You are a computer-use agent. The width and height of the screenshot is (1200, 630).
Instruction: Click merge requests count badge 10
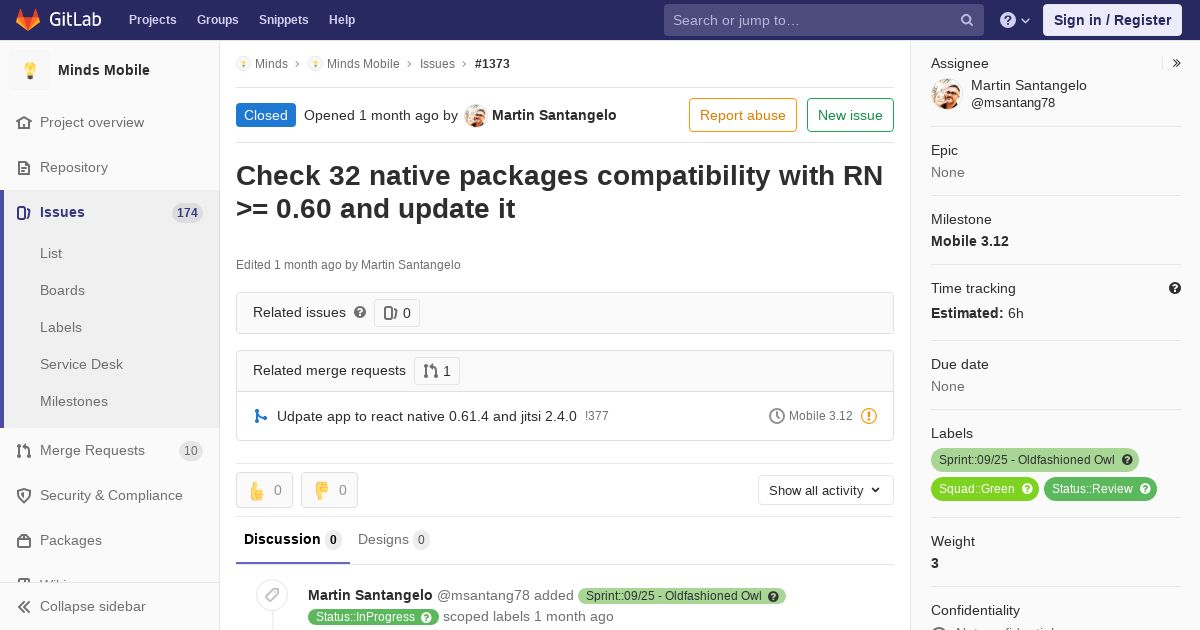(190, 450)
